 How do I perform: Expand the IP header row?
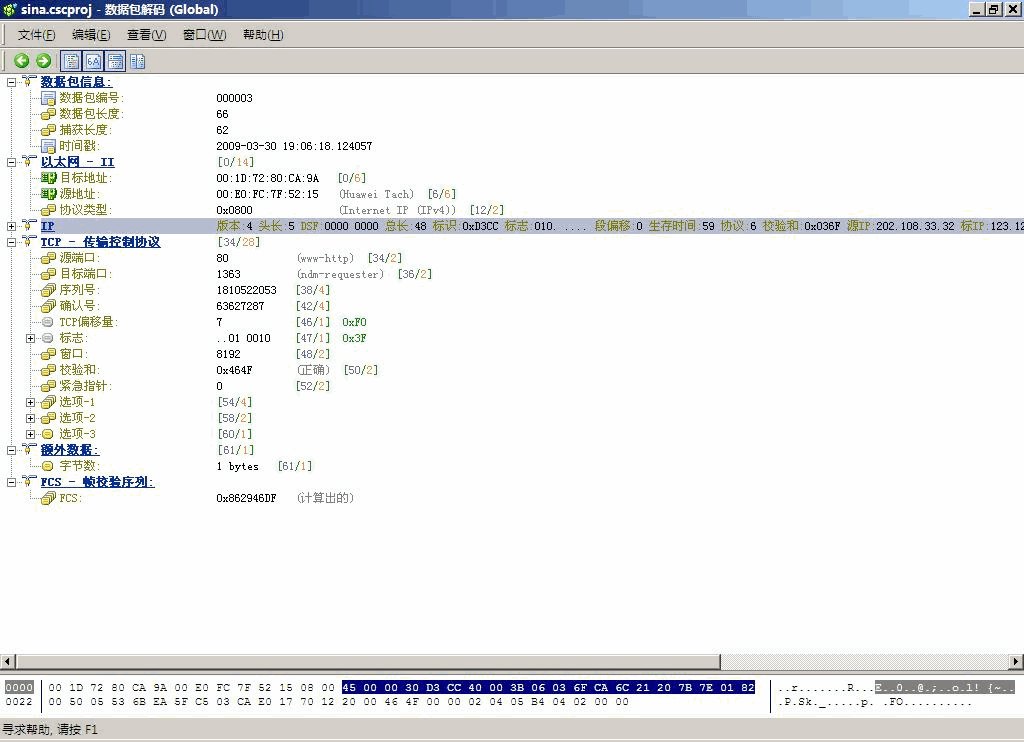(11, 226)
